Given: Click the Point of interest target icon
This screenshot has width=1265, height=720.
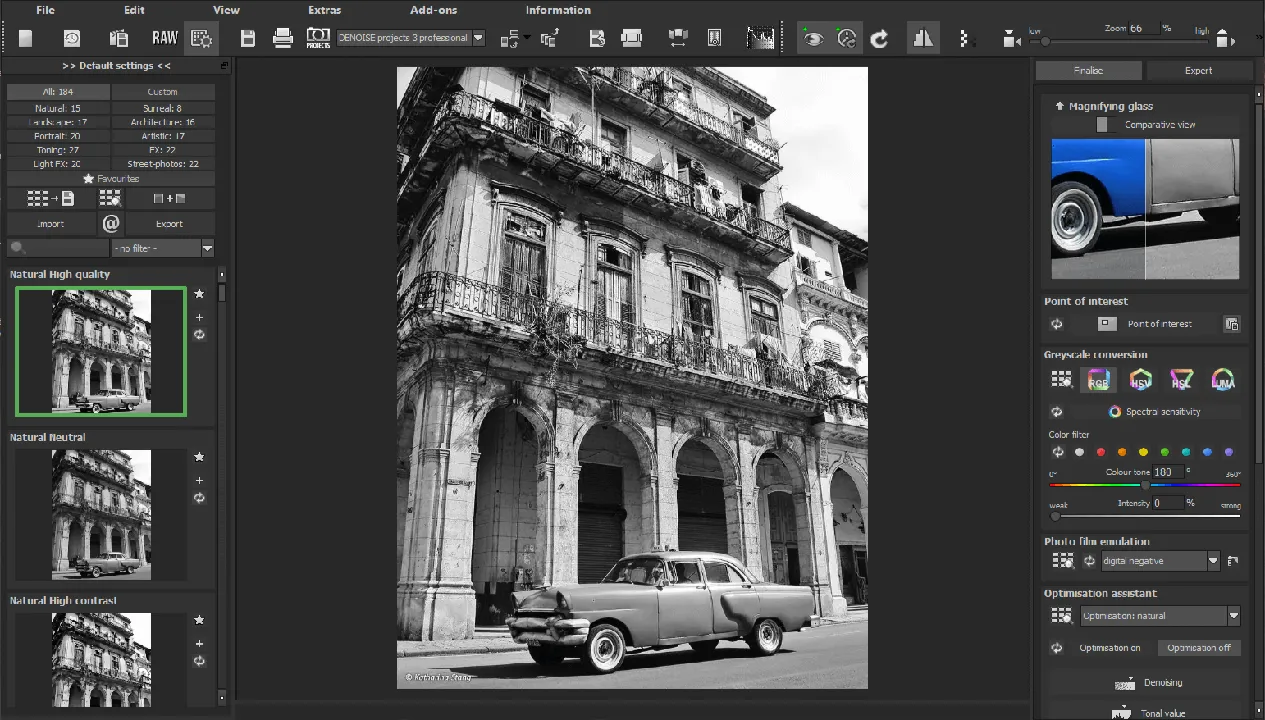Looking at the screenshot, I should tap(1107, 324).
